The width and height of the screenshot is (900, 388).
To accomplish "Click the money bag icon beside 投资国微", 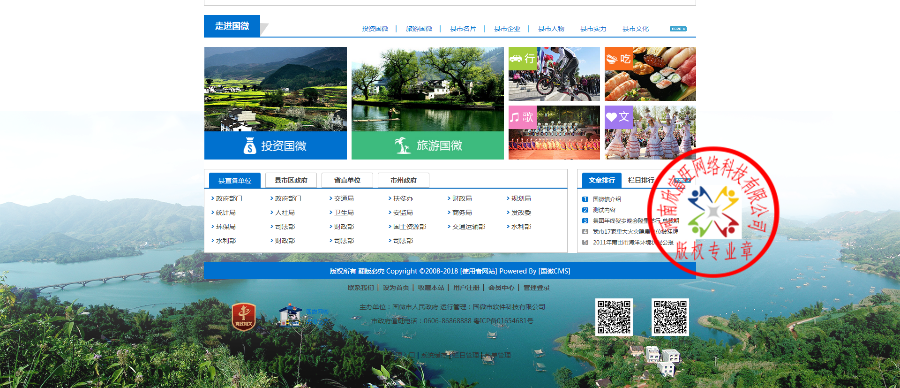I will 250,146.
